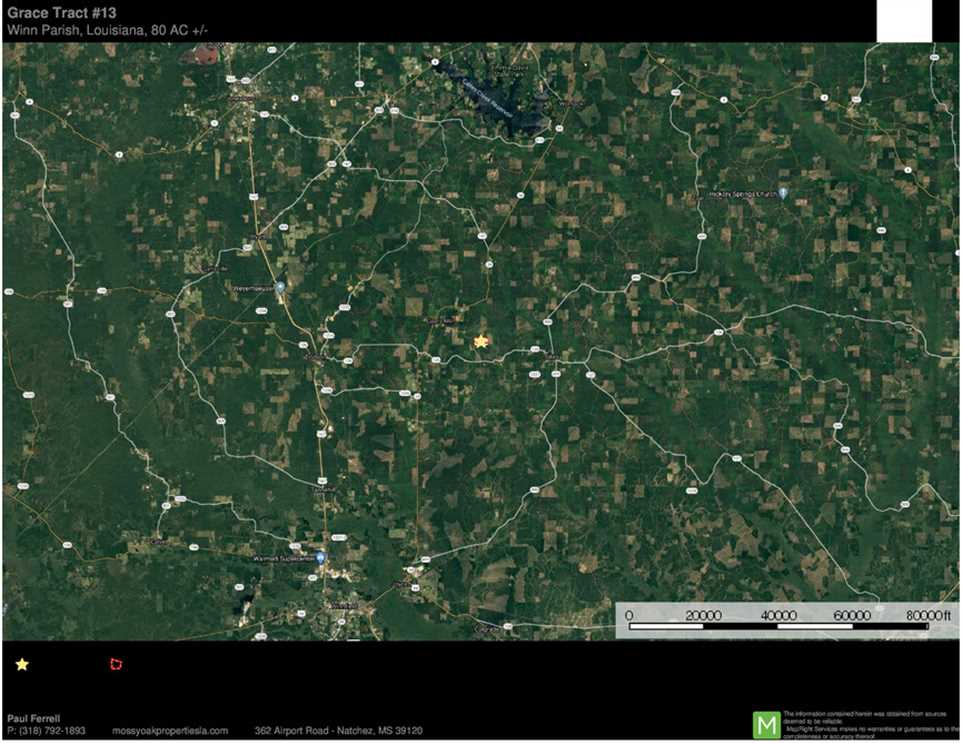Screen dimensions: 962x743
Task: Click the 60000 mark on scale bar
Action: 852,615
